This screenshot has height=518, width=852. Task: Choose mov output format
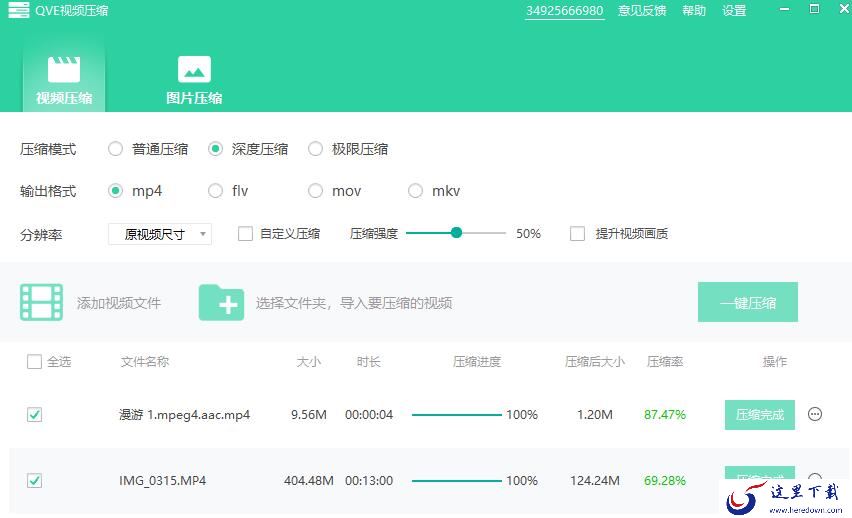(315, 191)
